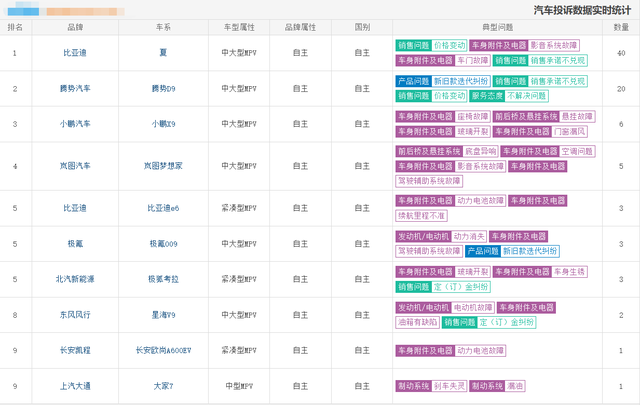
Task: Select 影音系统故障 tag in the 夏 row
Action: (x=554, y=45)
